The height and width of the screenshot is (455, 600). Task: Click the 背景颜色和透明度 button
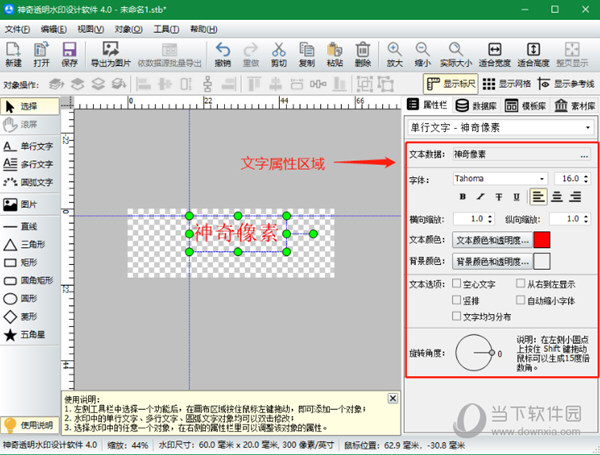pyautogui.click(x=492, y=261)
